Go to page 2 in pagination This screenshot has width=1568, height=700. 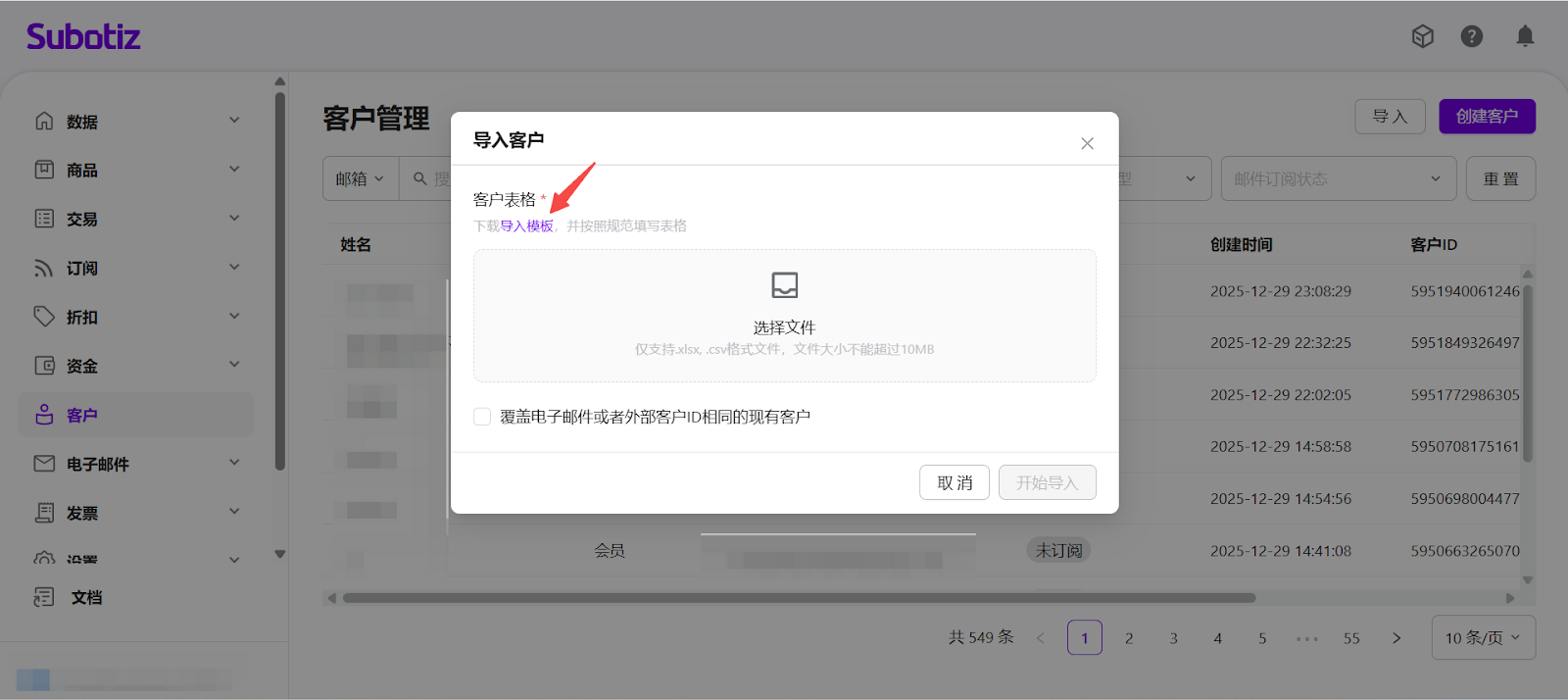point(1129,638)
